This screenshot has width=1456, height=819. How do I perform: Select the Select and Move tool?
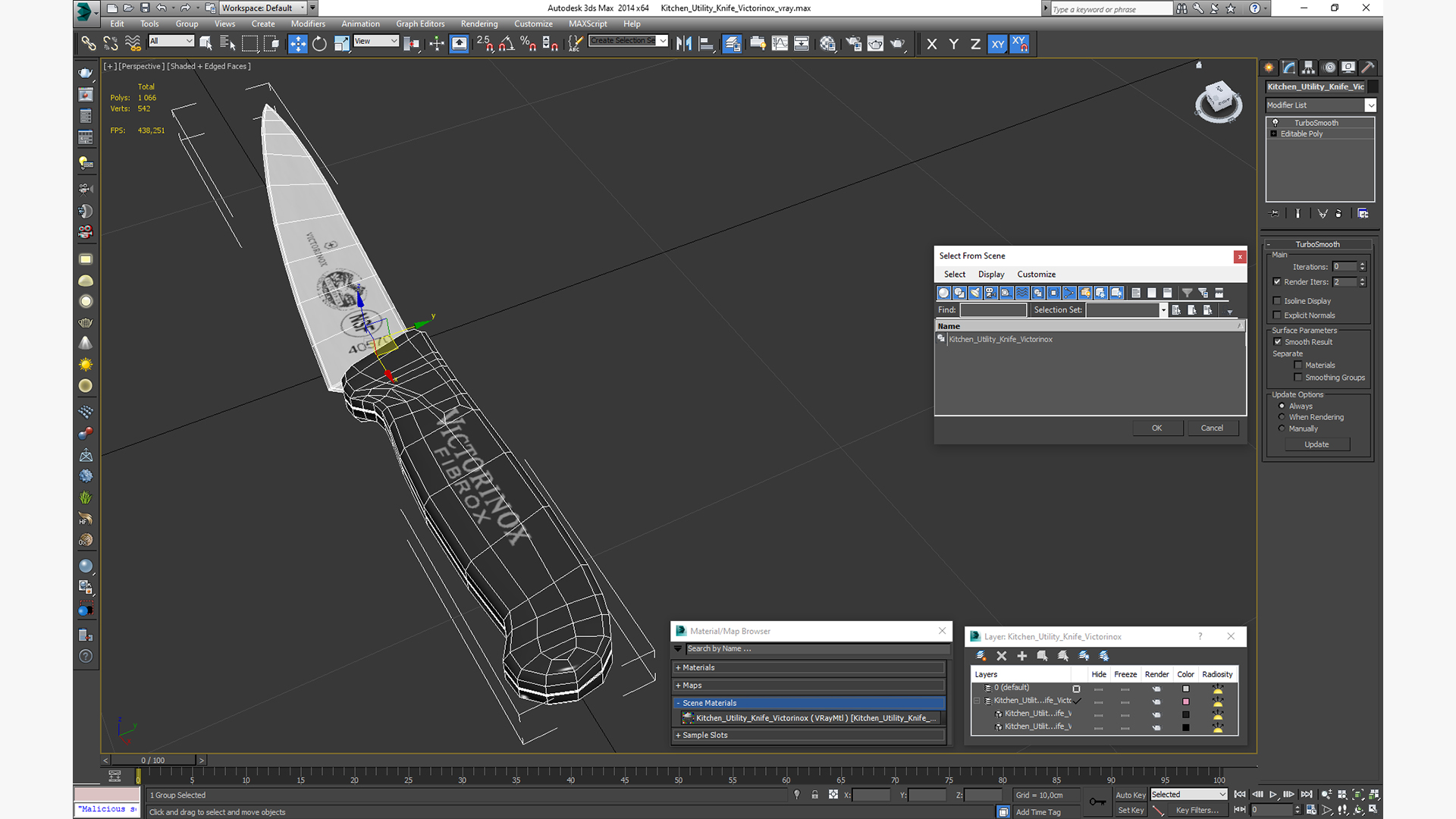coord(298,44)
